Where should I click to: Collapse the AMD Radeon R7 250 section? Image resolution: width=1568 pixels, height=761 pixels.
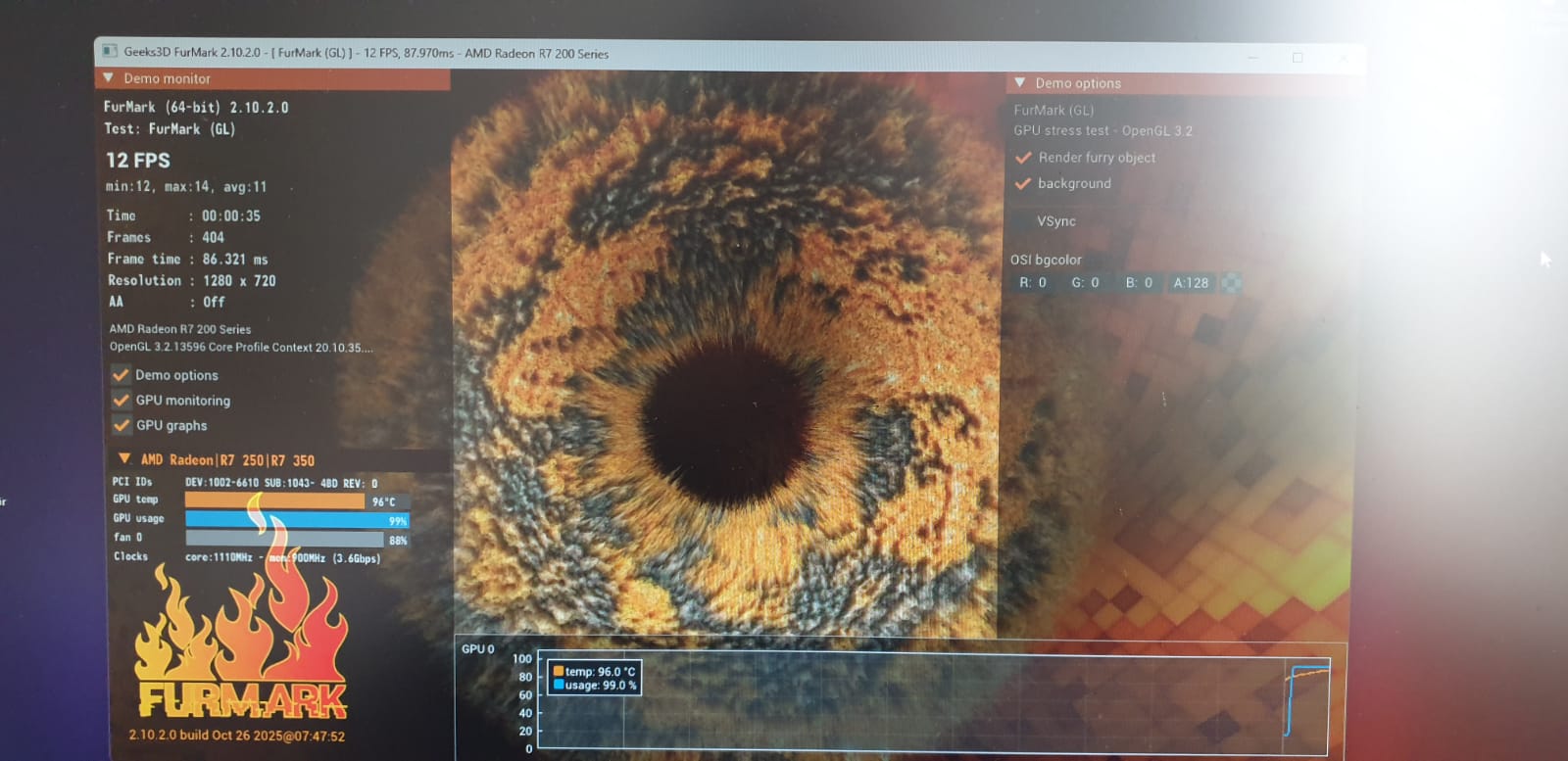click(x=124, y=459)
